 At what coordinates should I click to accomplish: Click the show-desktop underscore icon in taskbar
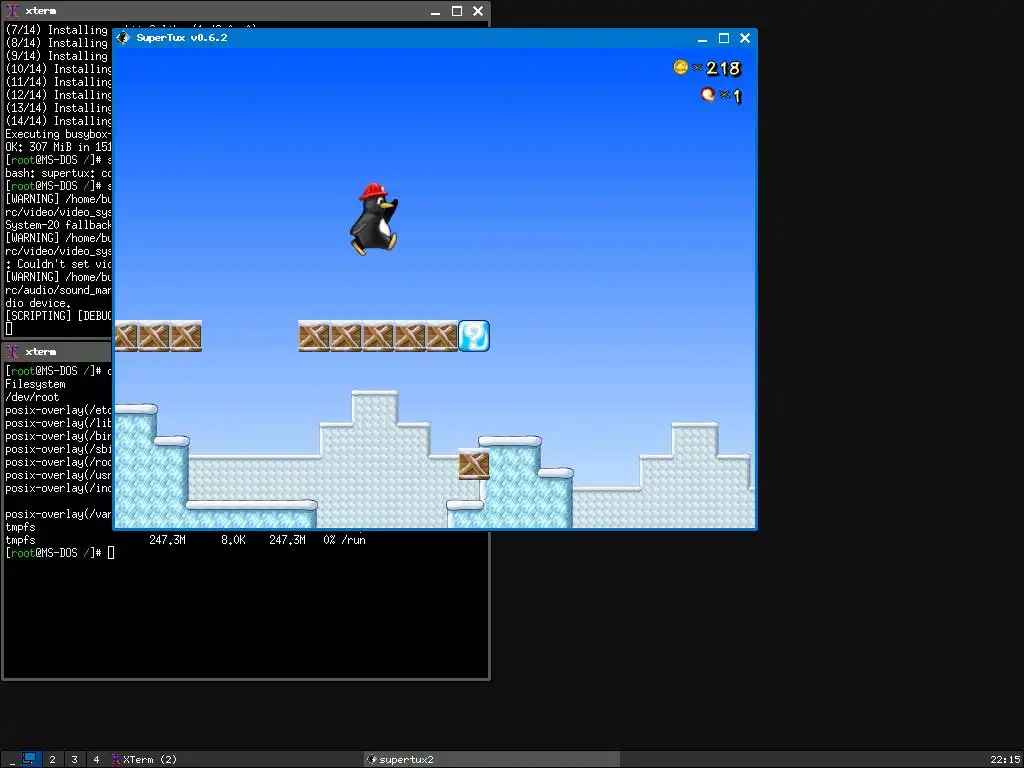[x=12, y=760]
